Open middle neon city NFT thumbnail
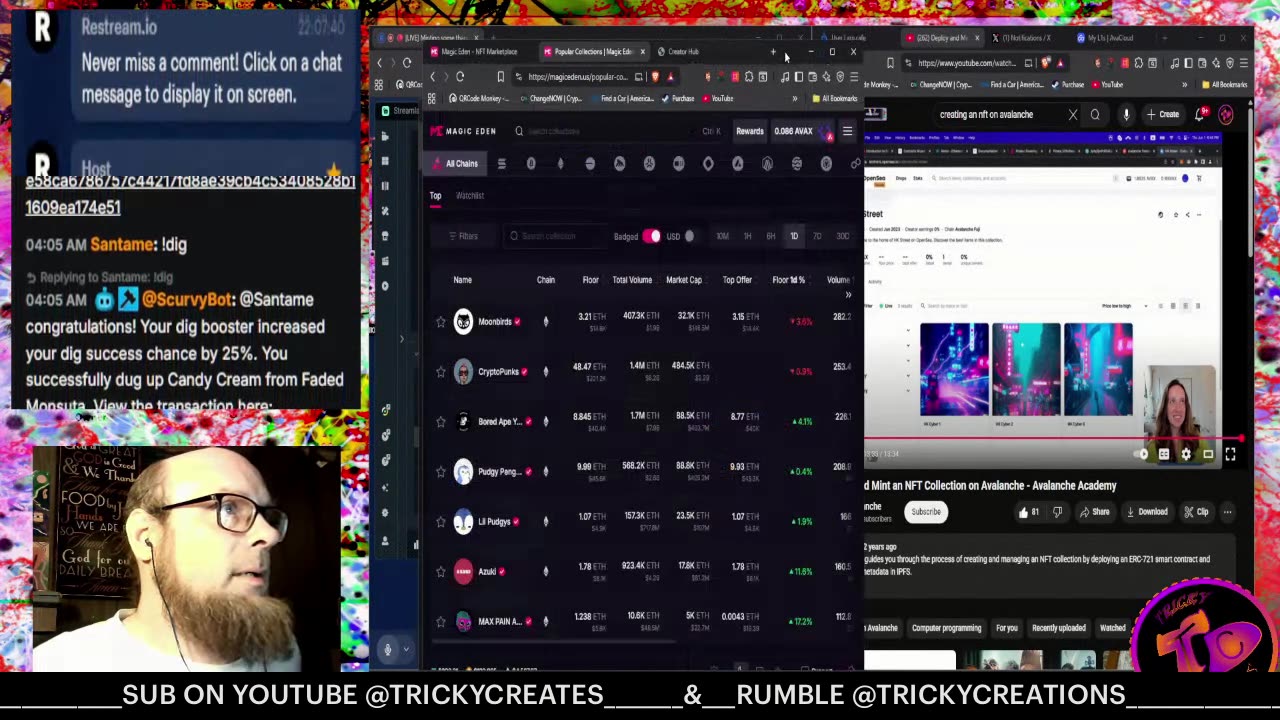Screen dimensions: 1280x720 [x=1026, y=369]
